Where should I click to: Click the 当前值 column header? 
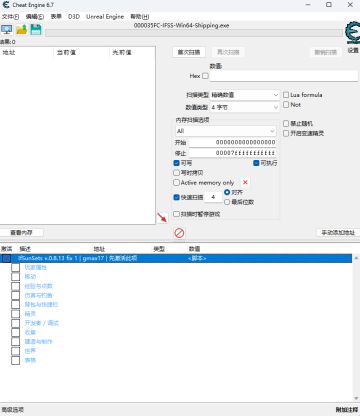point(66,52)
